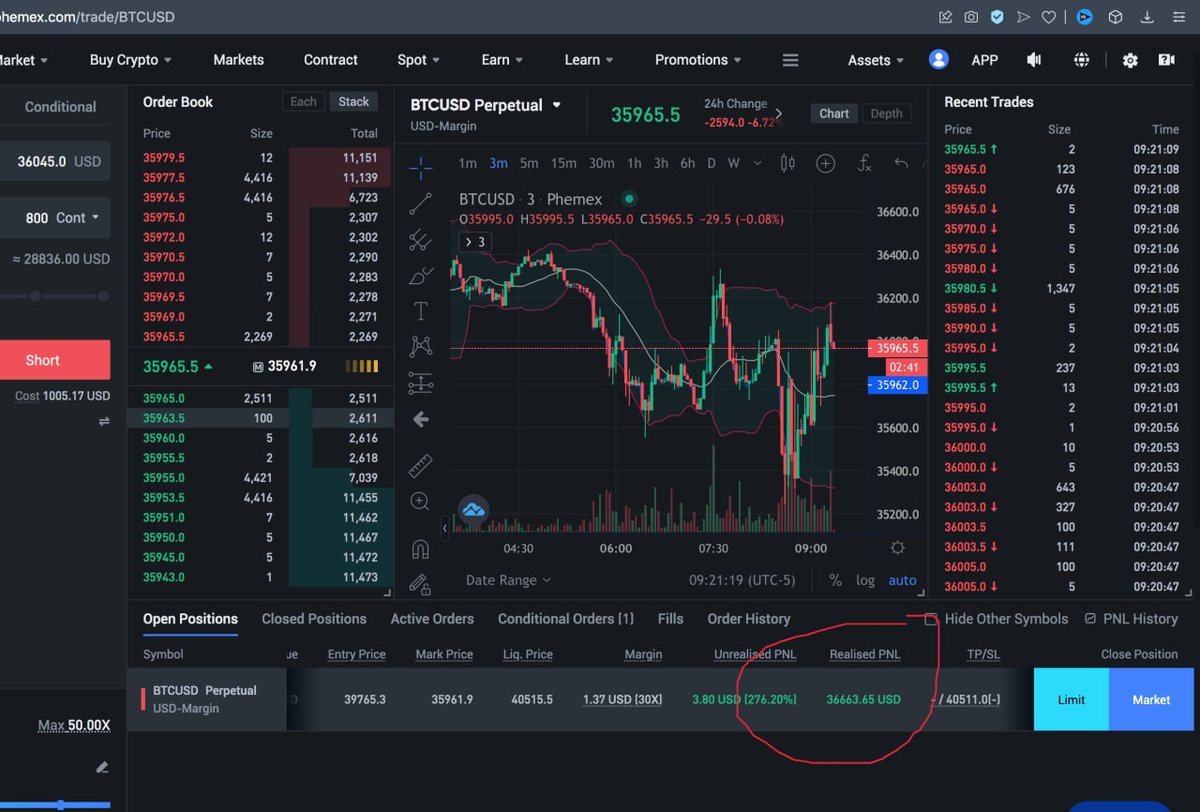
Task: Click the browser ad-blocker shield icon
Action: 997,17
